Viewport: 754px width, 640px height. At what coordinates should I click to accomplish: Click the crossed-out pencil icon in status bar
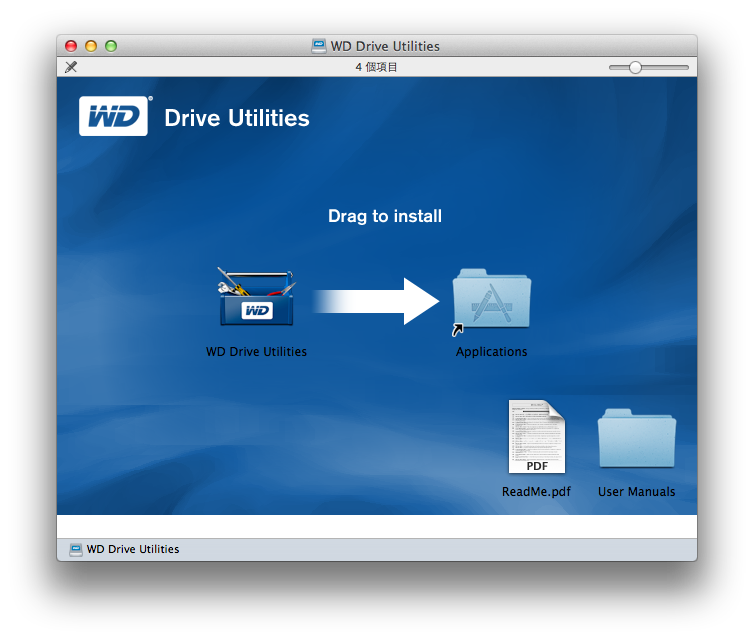click(71, 67)
